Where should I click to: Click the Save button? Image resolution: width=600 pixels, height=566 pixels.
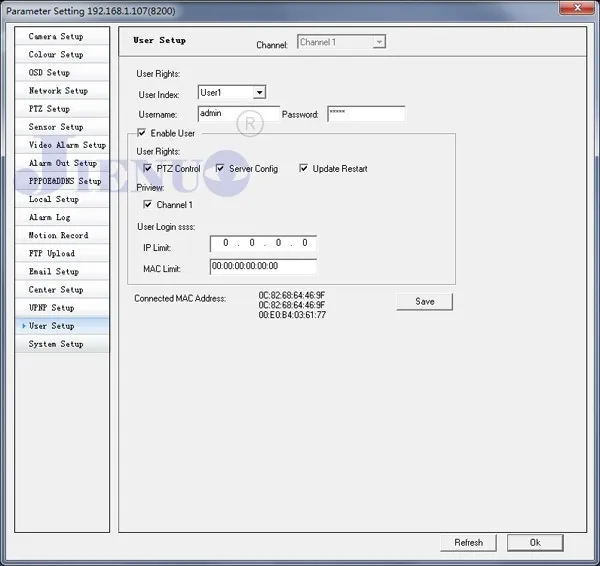(425, 302)
